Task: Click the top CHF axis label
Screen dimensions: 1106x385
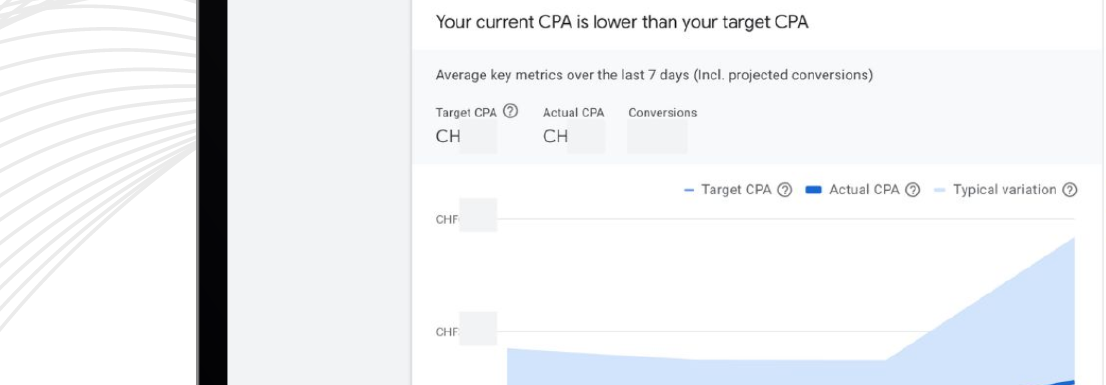Action: pos(466,219)
